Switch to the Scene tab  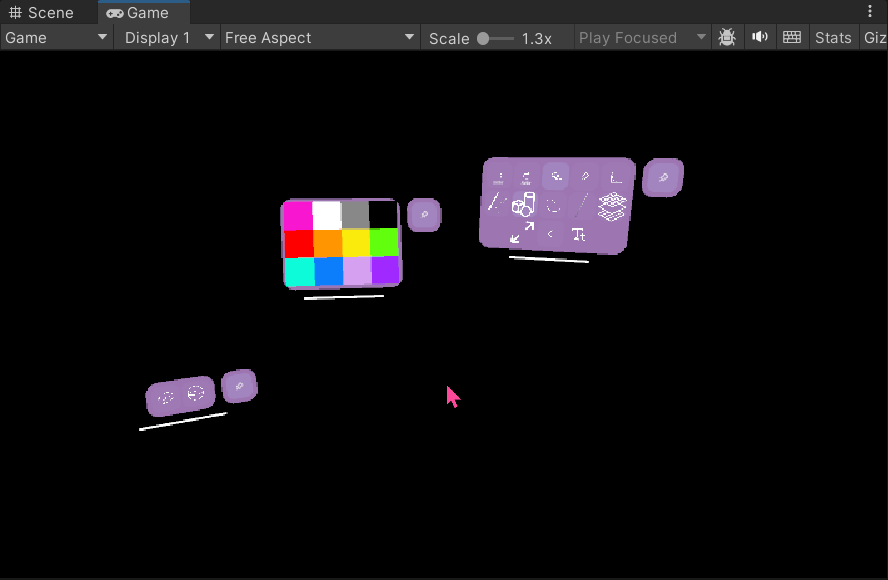pos(42,13)
